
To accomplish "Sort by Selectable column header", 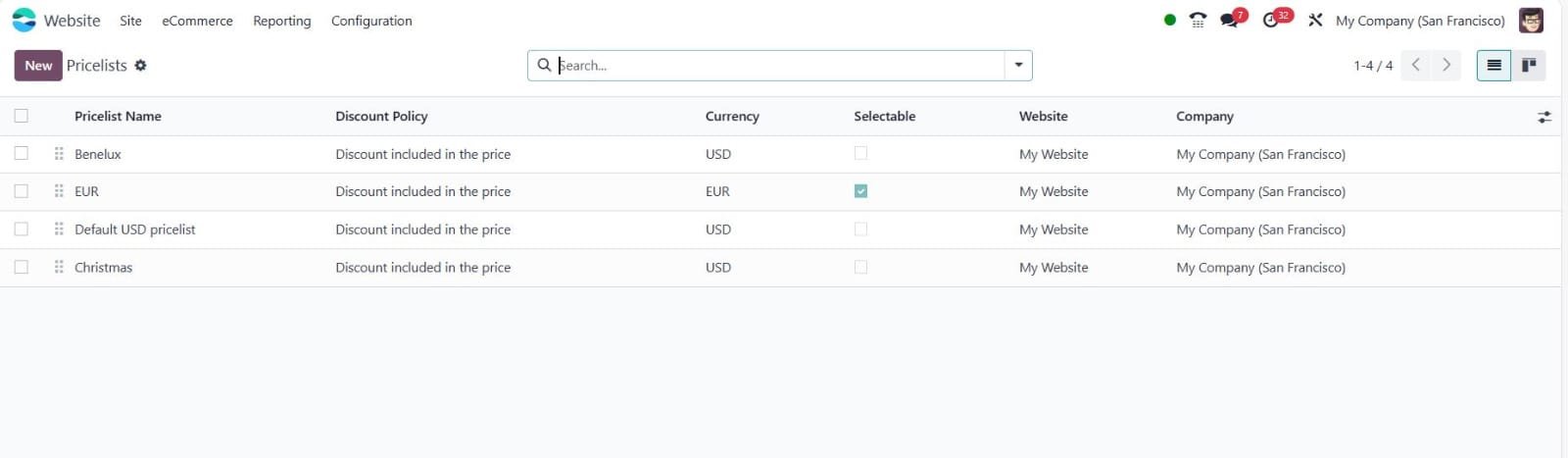I will pos(884,116).
